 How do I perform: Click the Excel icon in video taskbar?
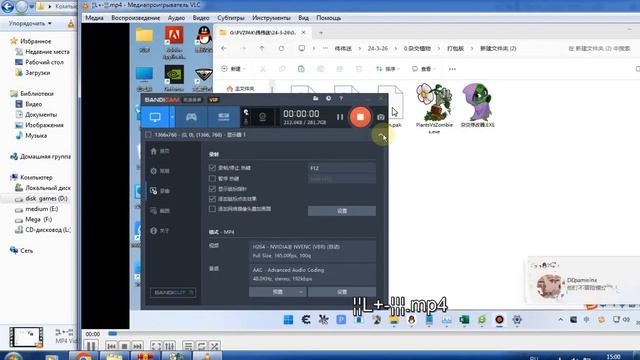click(x=464, y=320)
